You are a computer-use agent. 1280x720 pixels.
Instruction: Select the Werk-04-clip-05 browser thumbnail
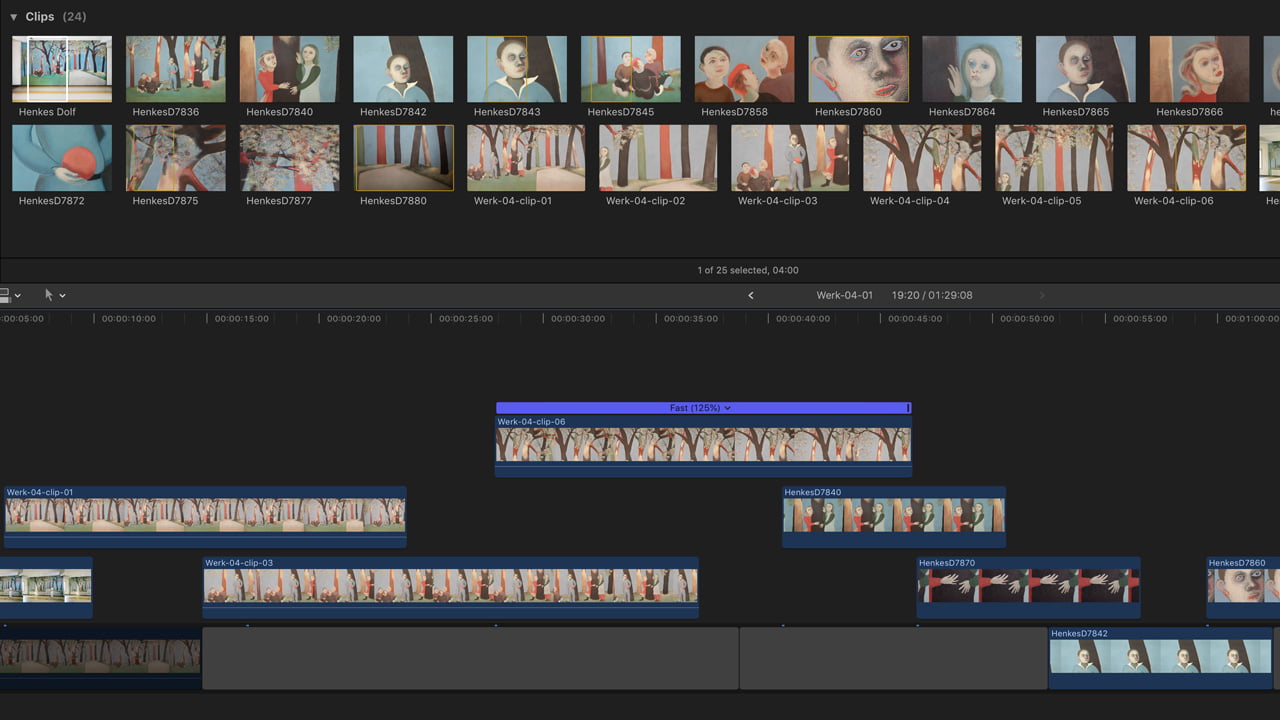coord(1054,158)
